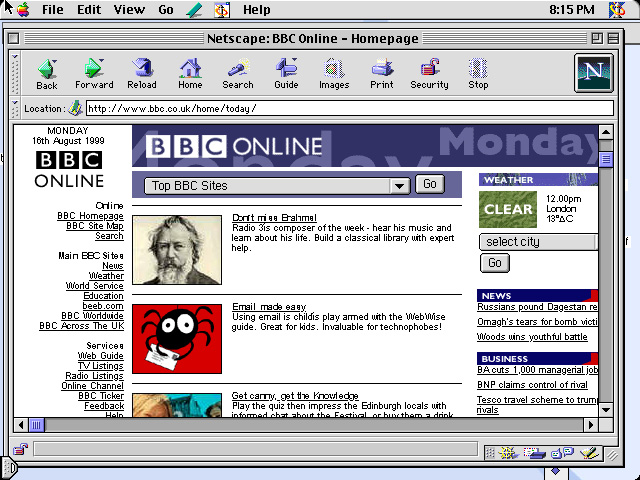The width and height of the screenshot is (640, 480).
Task: Click the Location URL field
Action: tap(350, 108)
